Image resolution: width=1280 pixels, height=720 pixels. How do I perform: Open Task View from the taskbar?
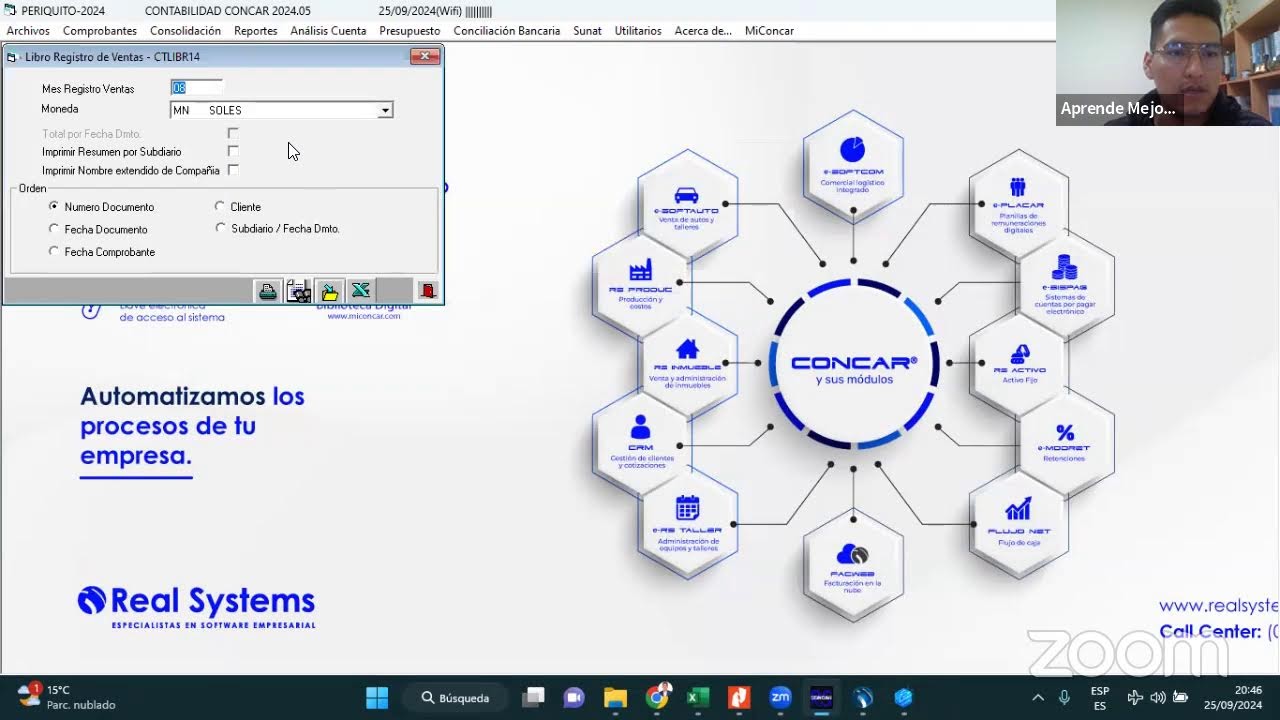[x=535, y=697]
